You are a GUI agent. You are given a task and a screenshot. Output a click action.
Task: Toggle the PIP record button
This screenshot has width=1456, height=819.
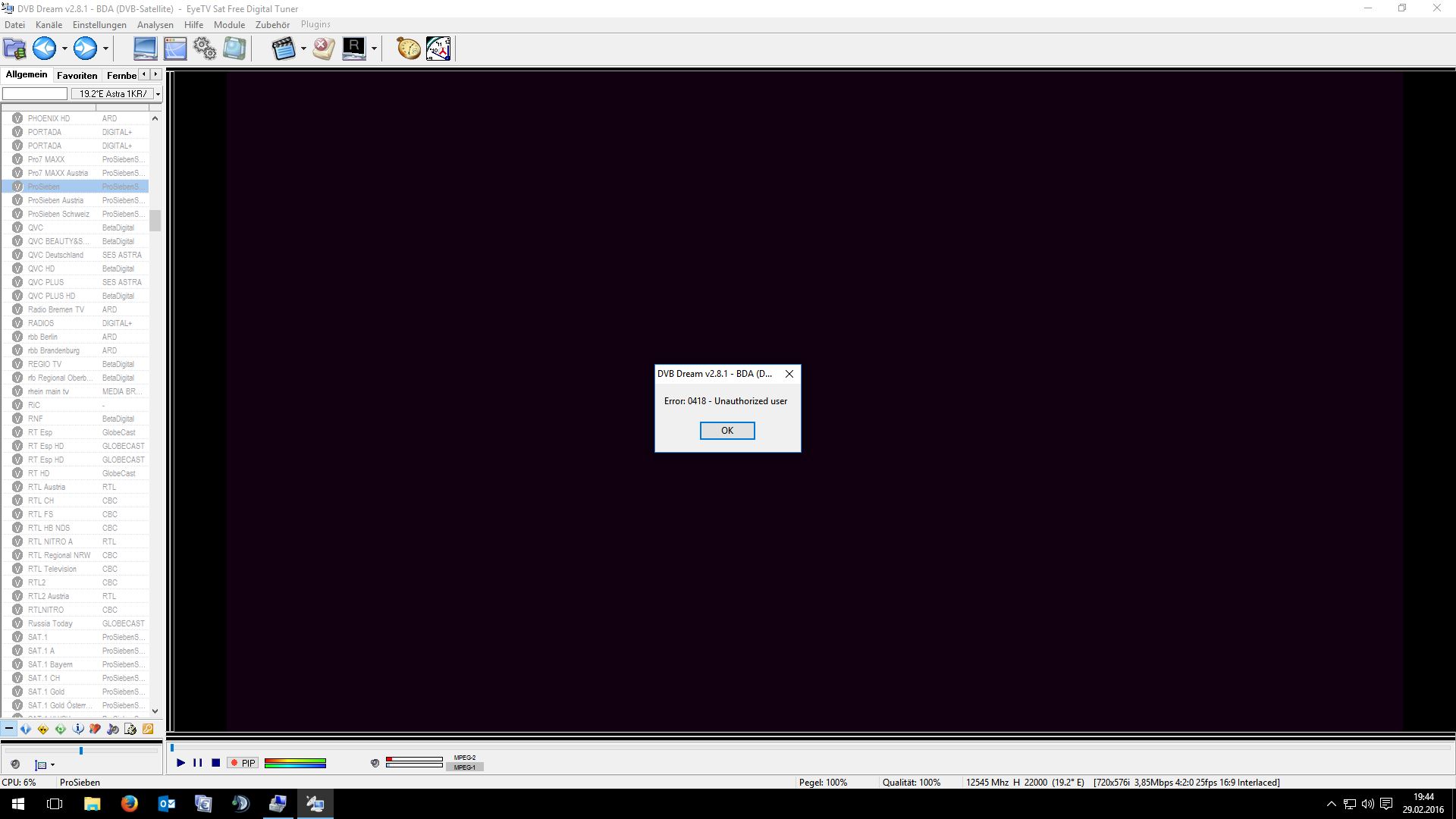pos(243,763)
